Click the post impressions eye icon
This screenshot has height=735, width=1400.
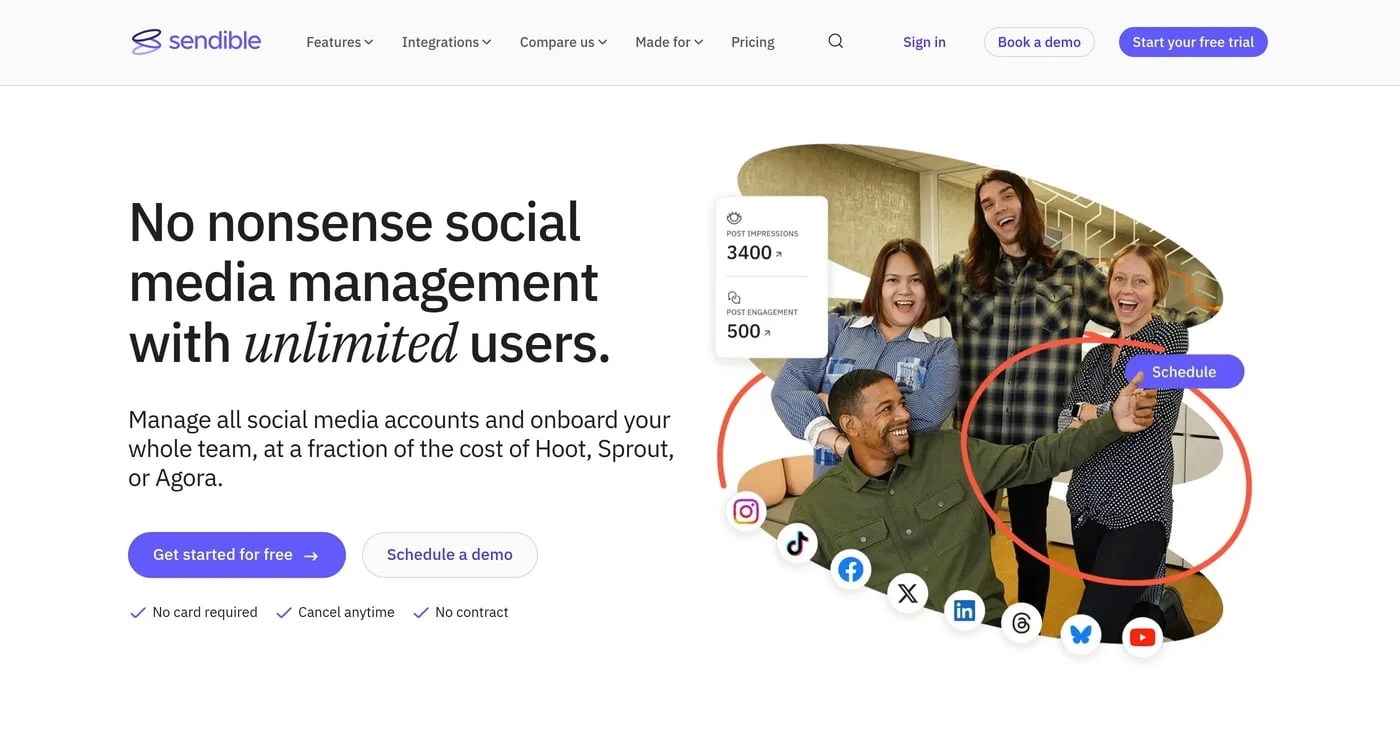coord(734,218)
